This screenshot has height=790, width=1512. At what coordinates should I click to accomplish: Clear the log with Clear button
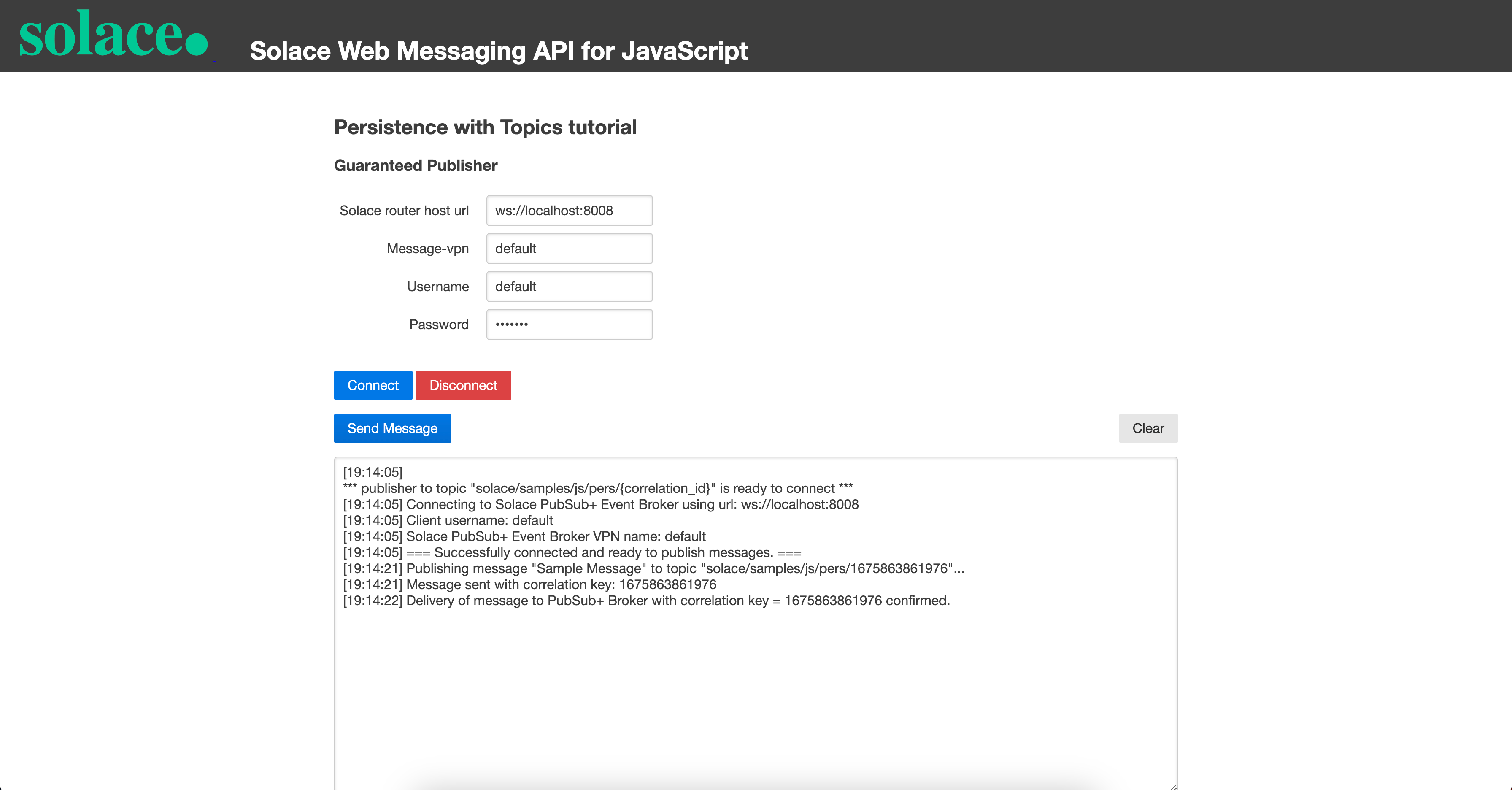(1147, 428)
